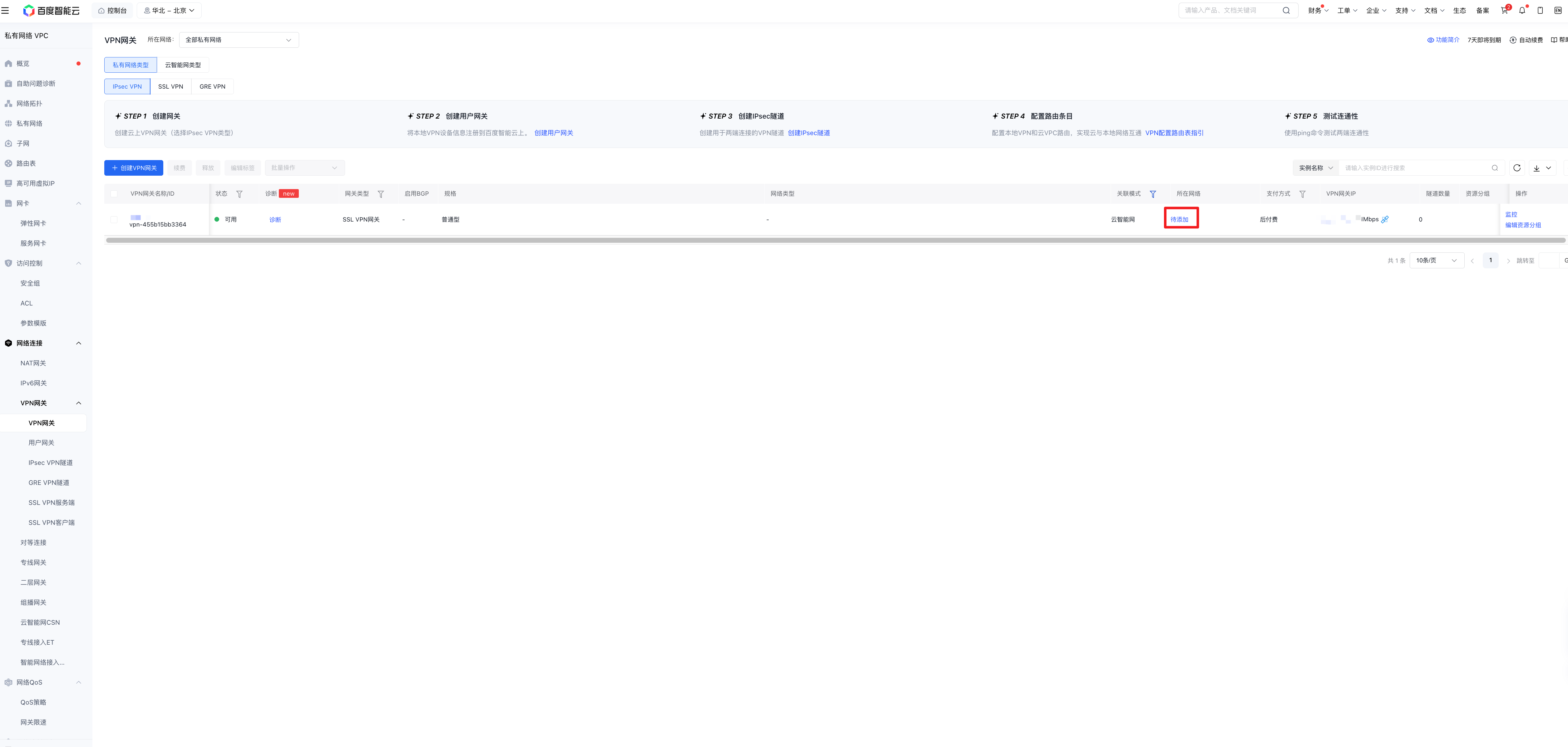This screenshot has width=1568, height=747.
Task: Collapse the VPN网关 sidebar group
Action: point(78,403)
